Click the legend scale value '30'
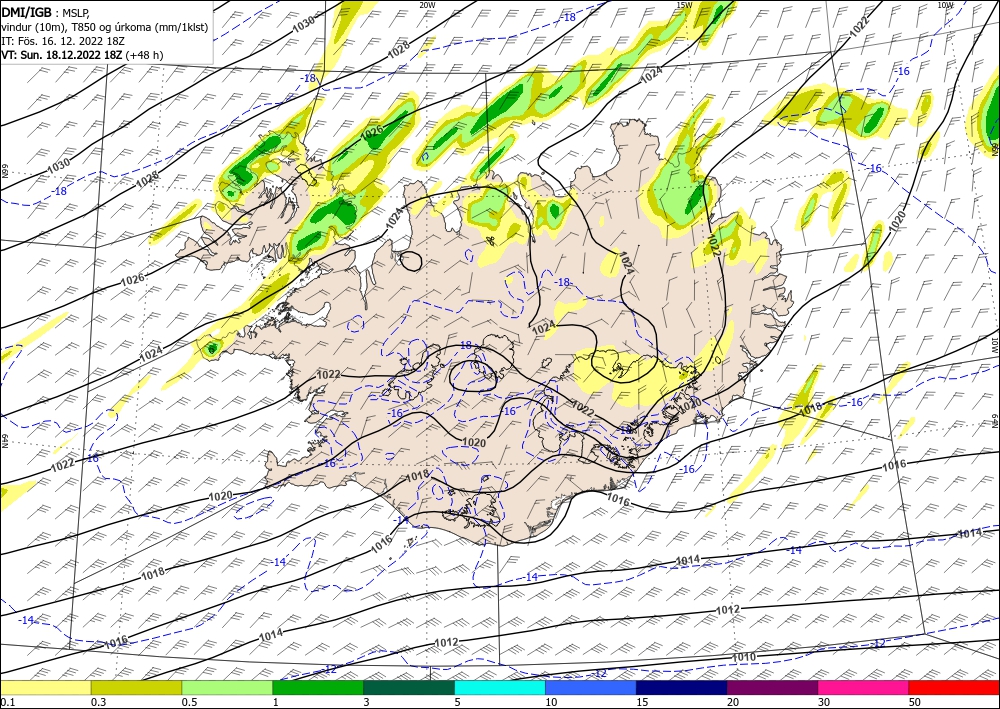Image resolution: width=1000 pixels, height=709 pixels. (x=824, y=702)
